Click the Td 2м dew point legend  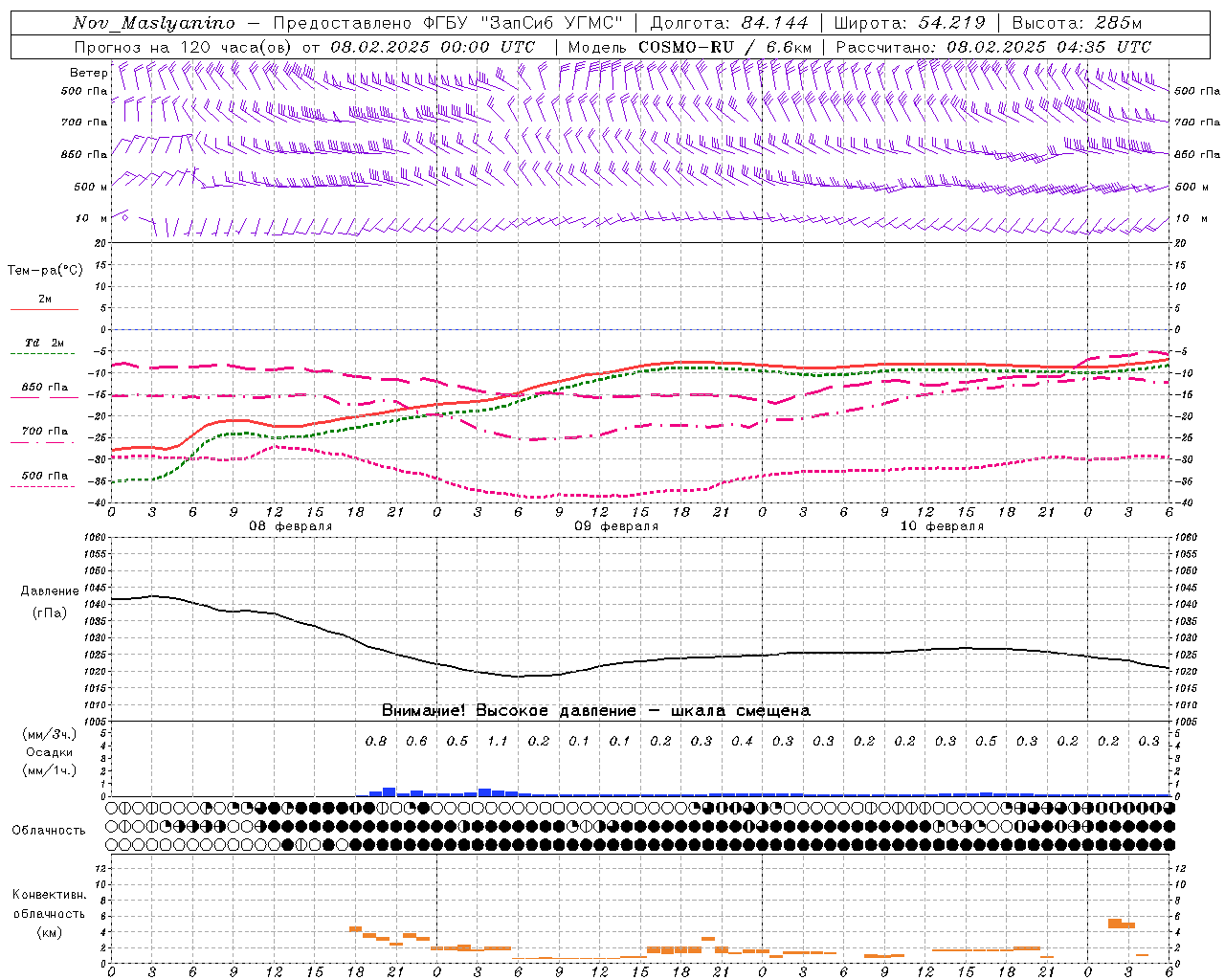click(x=44, y=343)
